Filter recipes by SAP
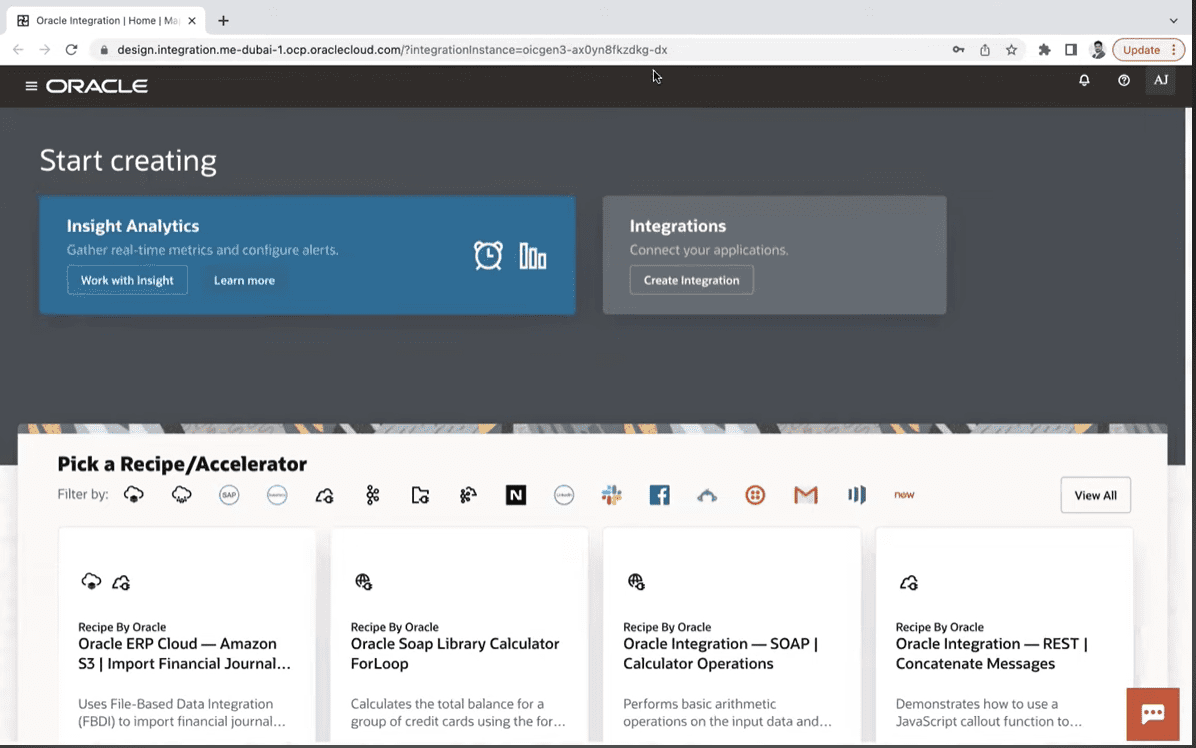This screenshot has width=1196, height=748. click(x=229, y=495)
